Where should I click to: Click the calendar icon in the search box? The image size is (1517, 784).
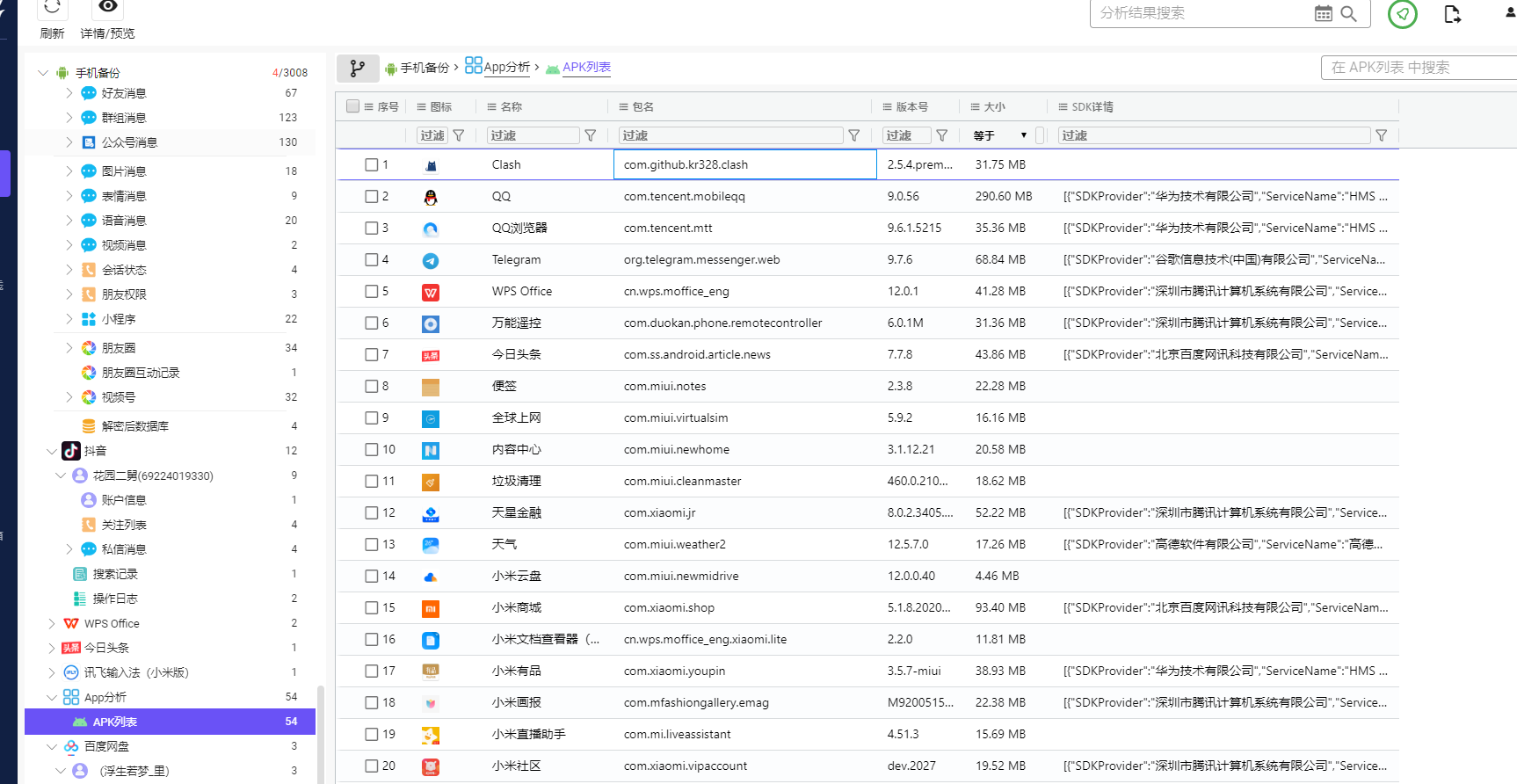pyautogui.click(x=1323, y=13)
